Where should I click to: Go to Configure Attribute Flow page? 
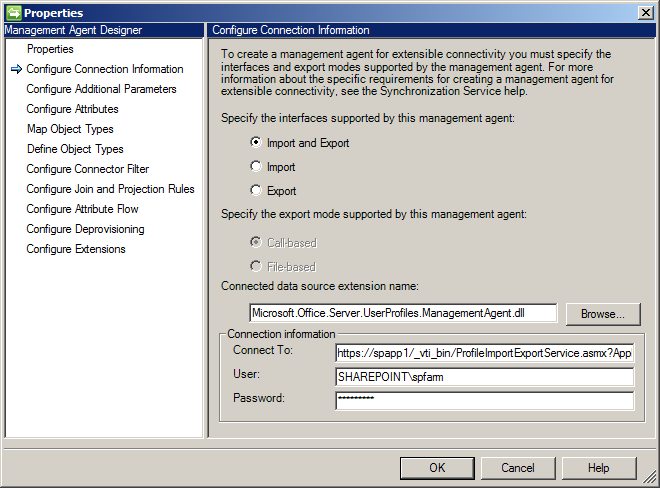pos(82,209)
